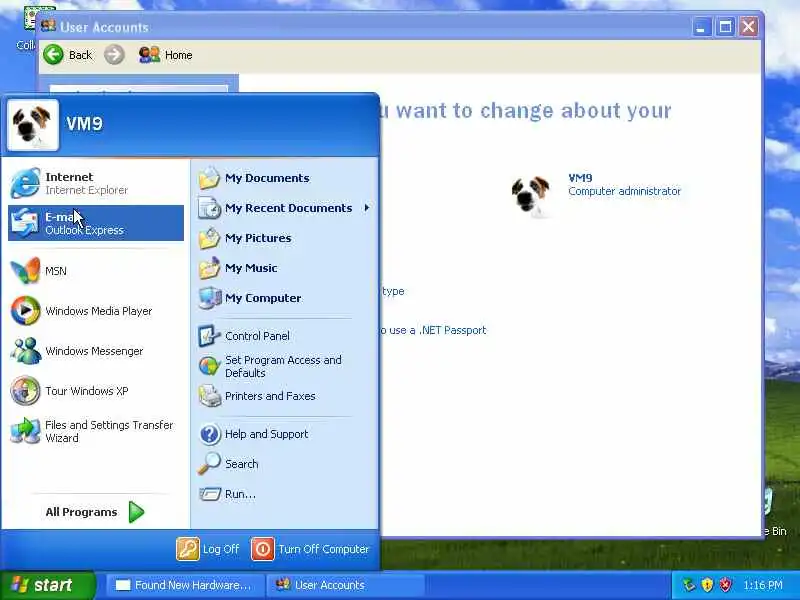Screen dimensions: 800x600
Task: Click Back in User Accounts window
Action: [68, 55]
